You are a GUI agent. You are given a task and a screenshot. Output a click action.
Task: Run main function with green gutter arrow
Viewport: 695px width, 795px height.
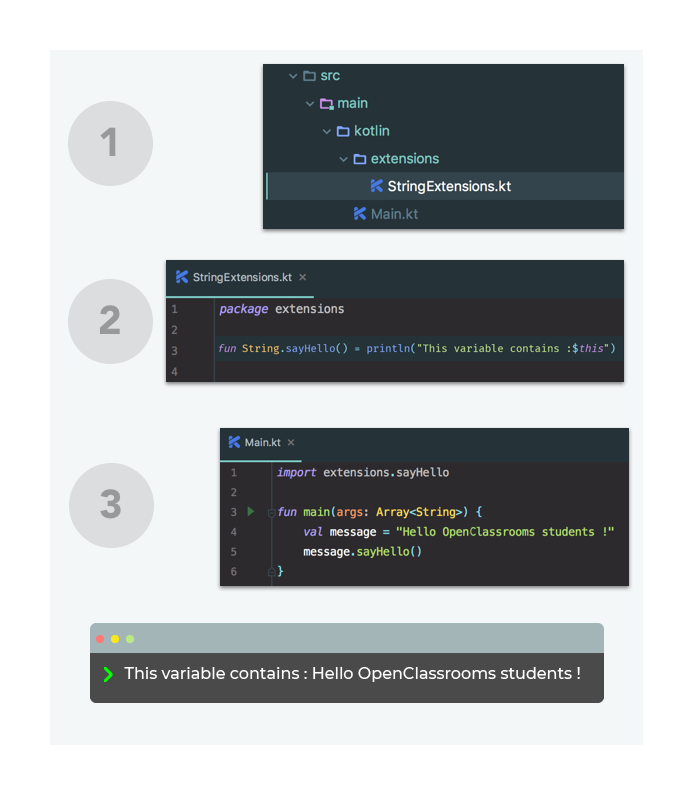pyautogui.click(x=250, y=511)
